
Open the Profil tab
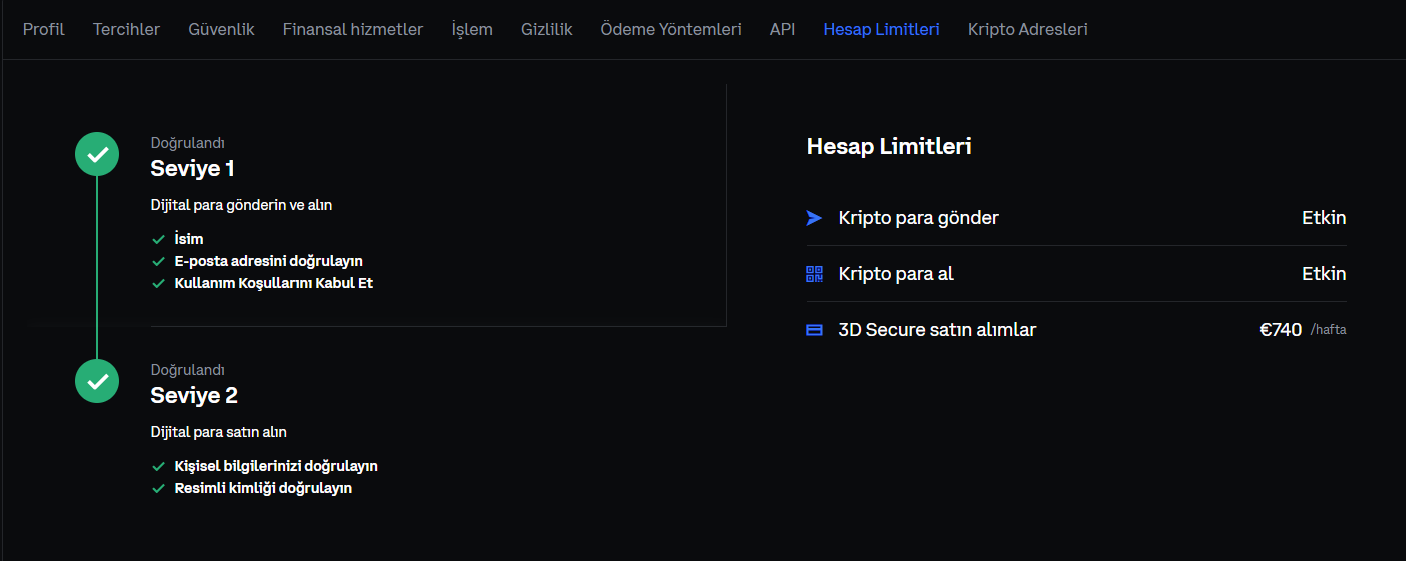pos(43,29)
